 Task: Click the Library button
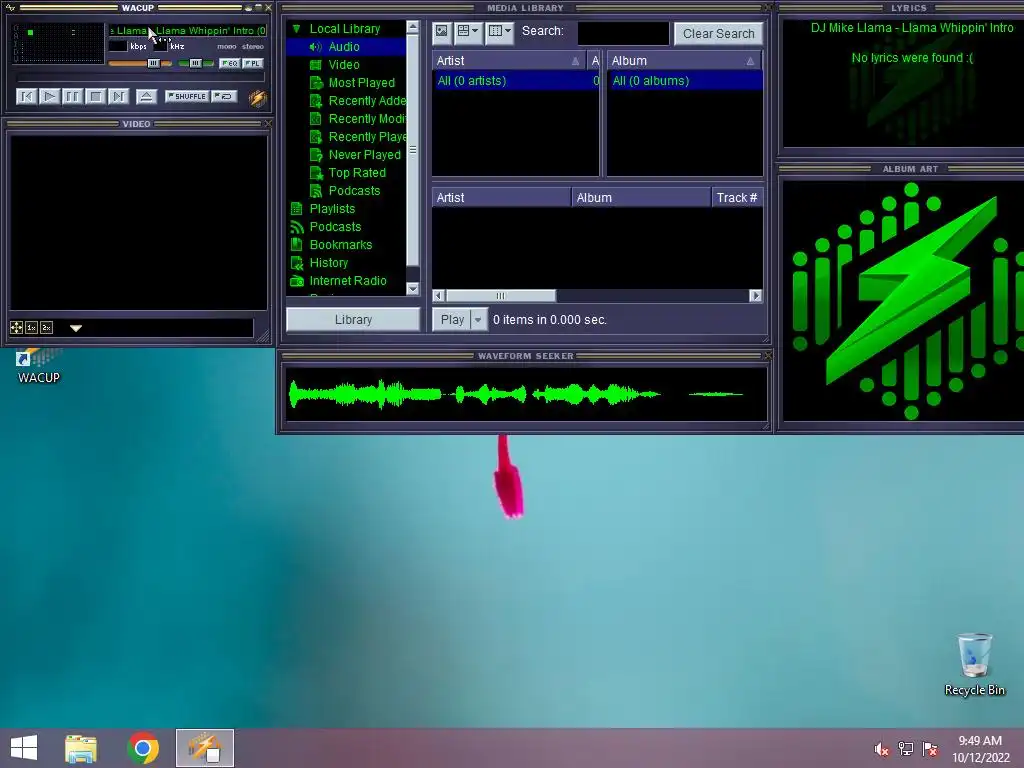pyautogui.click(x=353, y=319)
